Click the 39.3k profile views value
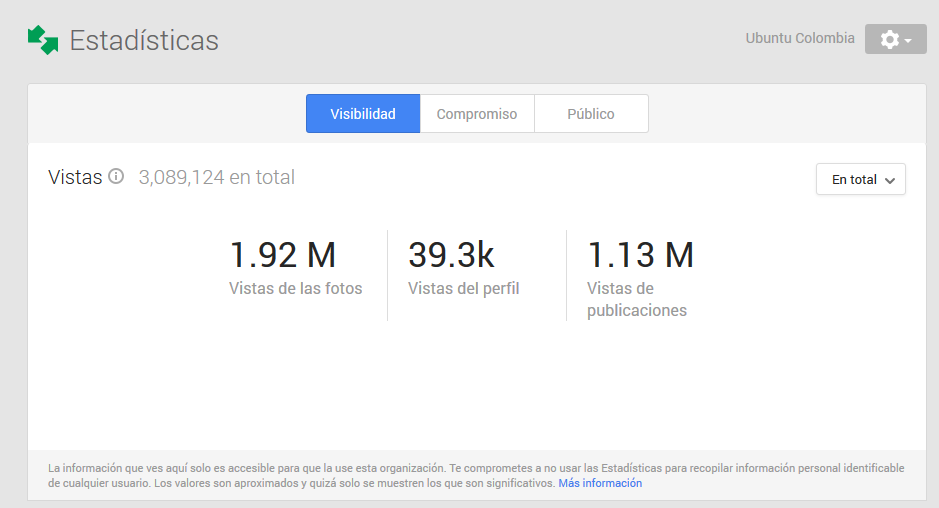Viewport: 939px width, 508px height. coord(452,255)
